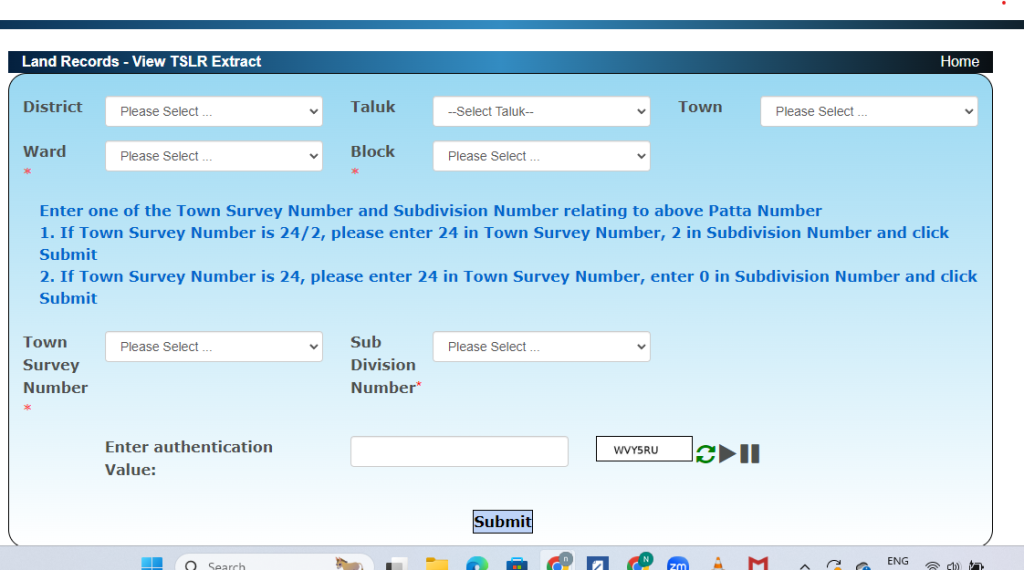Open the District dropdown
The image size is (1024, 570).
[x=214, y=111]
